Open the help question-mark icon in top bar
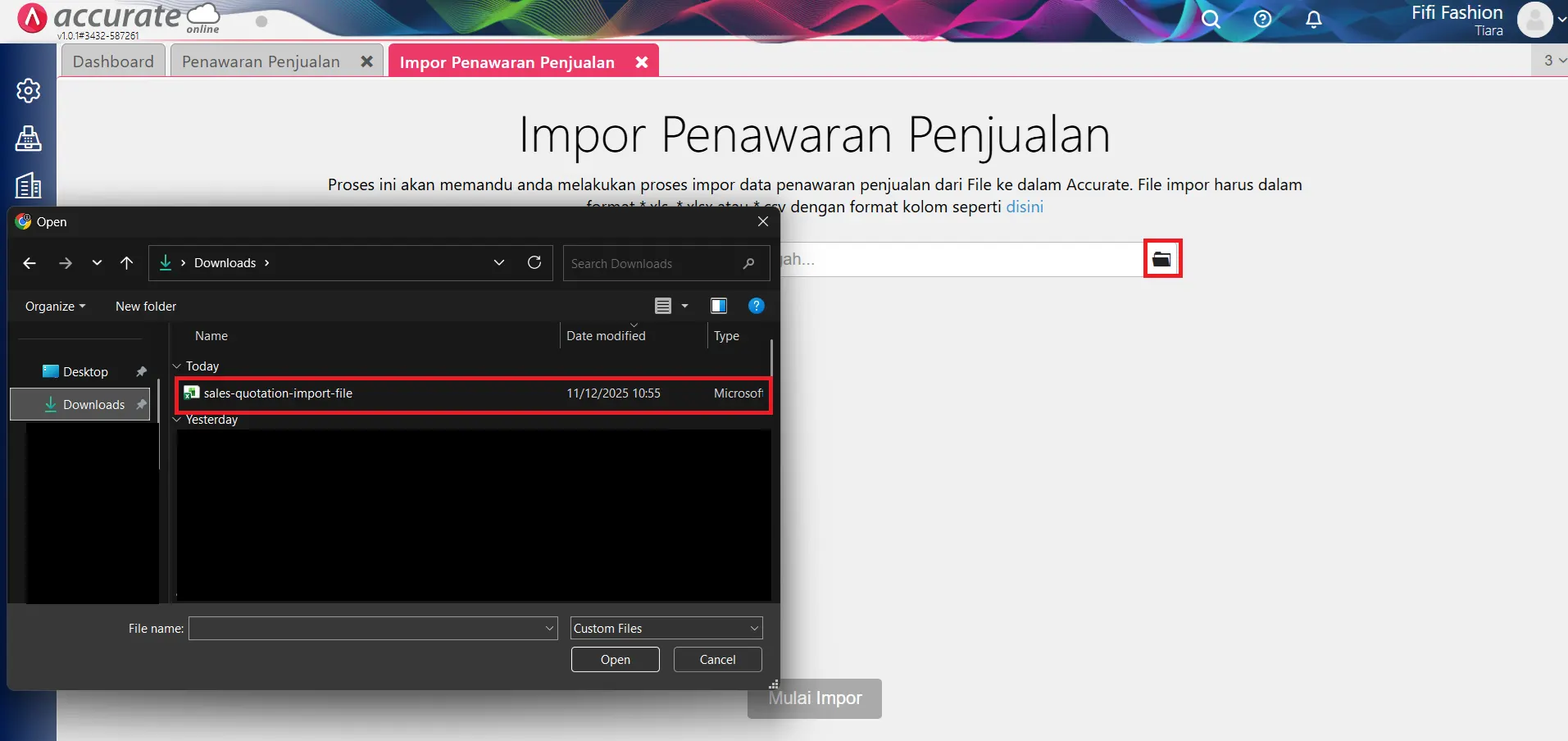Image resolution: width=1568 pixels, height=741 pixels. [x=1261, y=19]
